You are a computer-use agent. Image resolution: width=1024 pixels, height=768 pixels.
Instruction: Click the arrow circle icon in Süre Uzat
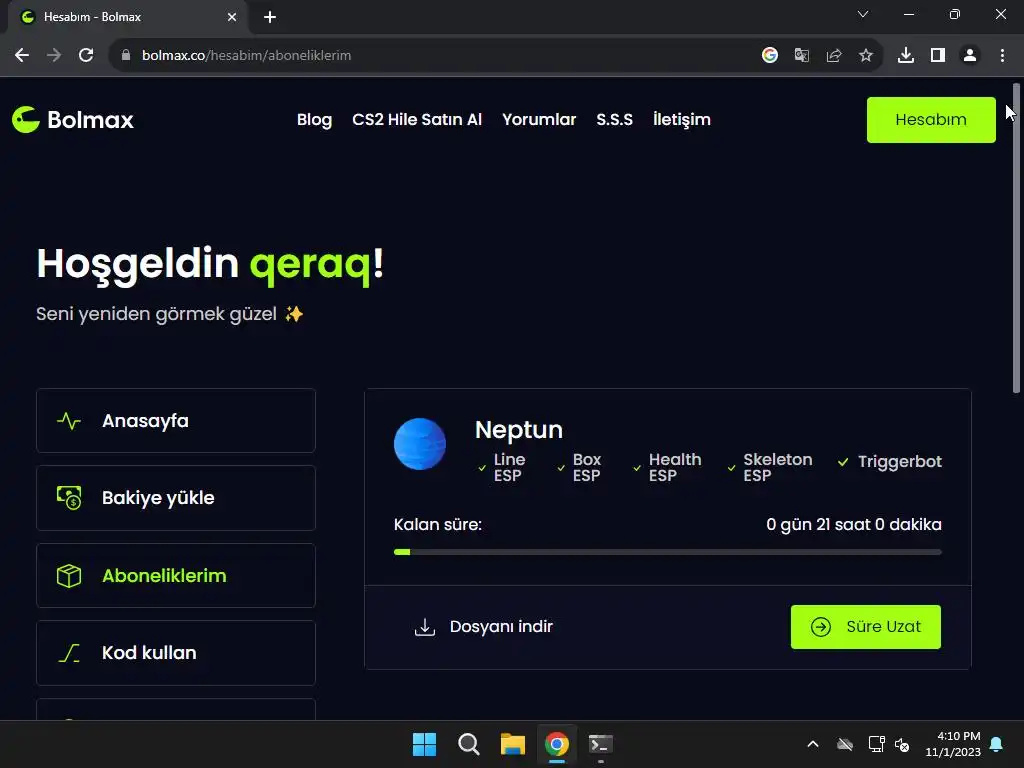pos(821,627)
